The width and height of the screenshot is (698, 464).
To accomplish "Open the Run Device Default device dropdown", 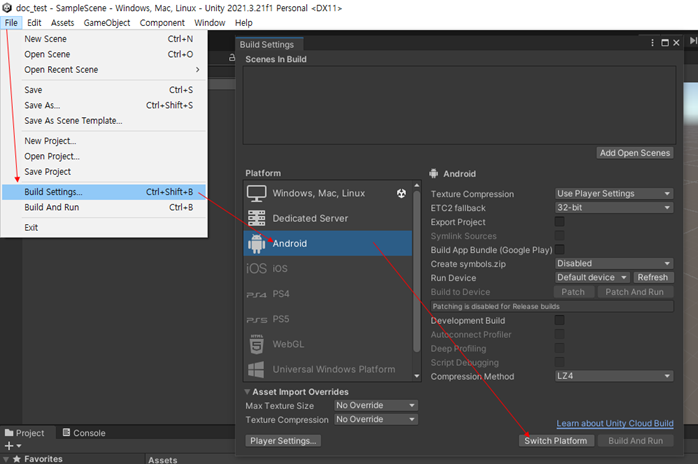I will pyautogui.click(x=592, y=277).
